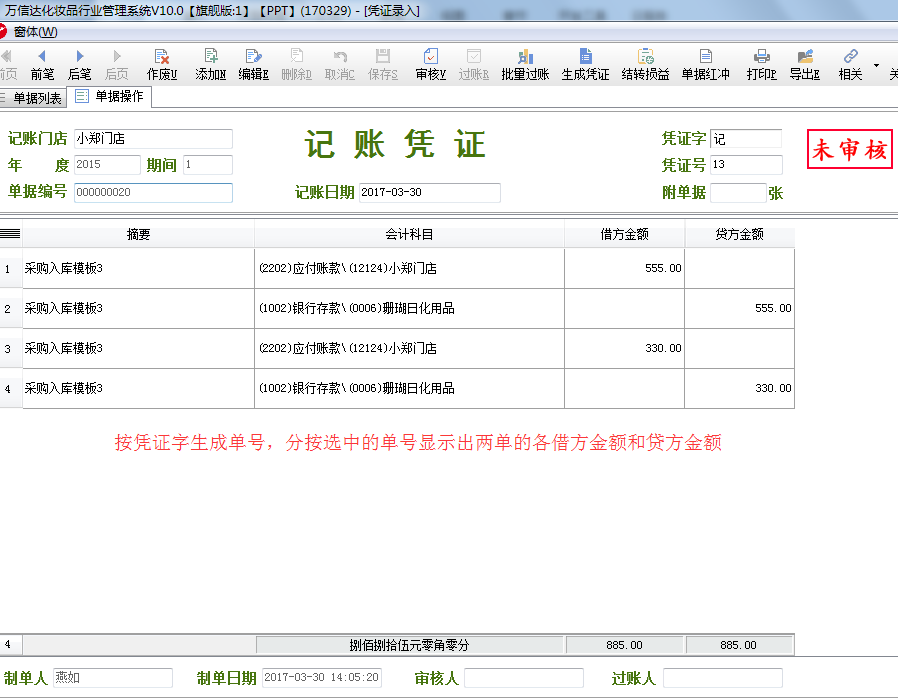
Task: Click the grid corner selector icon
Action: (10, 234)
